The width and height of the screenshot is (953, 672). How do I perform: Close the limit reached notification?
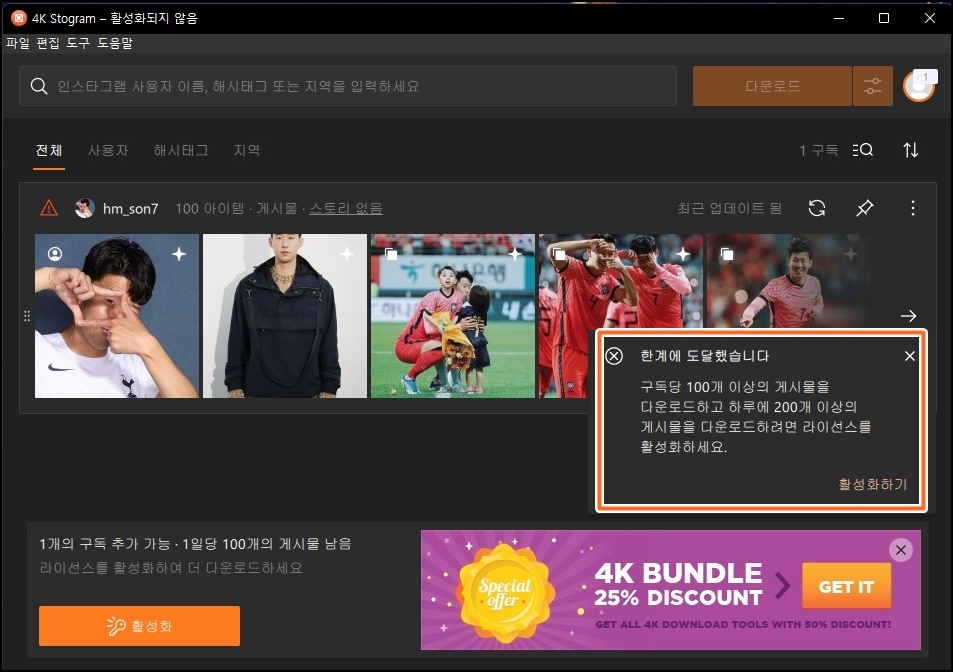[x=909, y=356]
